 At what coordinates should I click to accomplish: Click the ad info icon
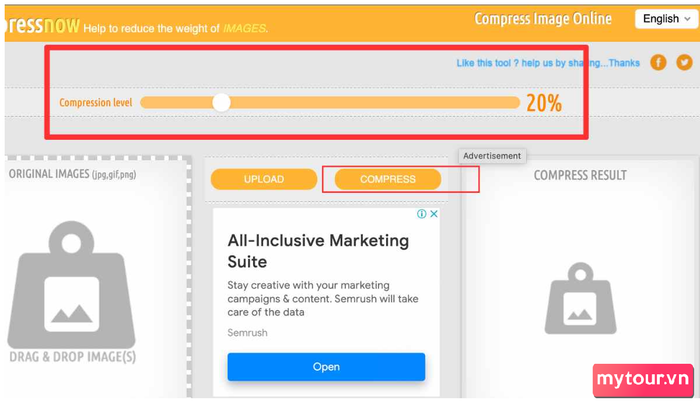tap(421, 214)
